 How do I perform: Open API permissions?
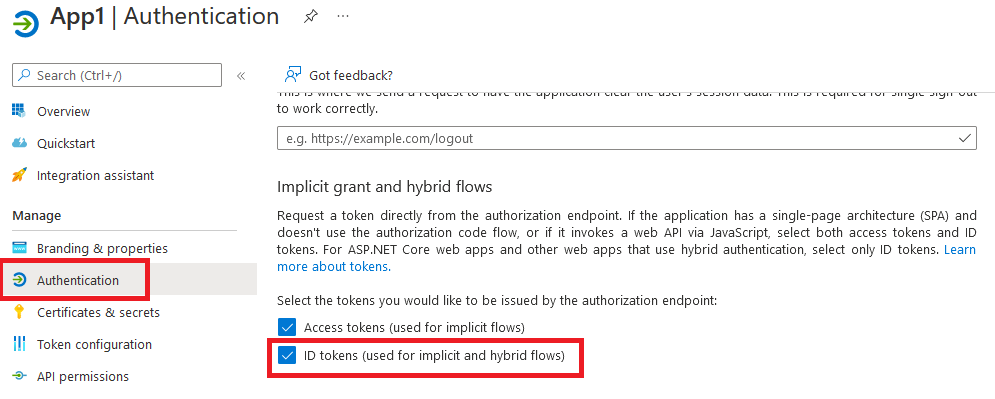pos(82,376)
